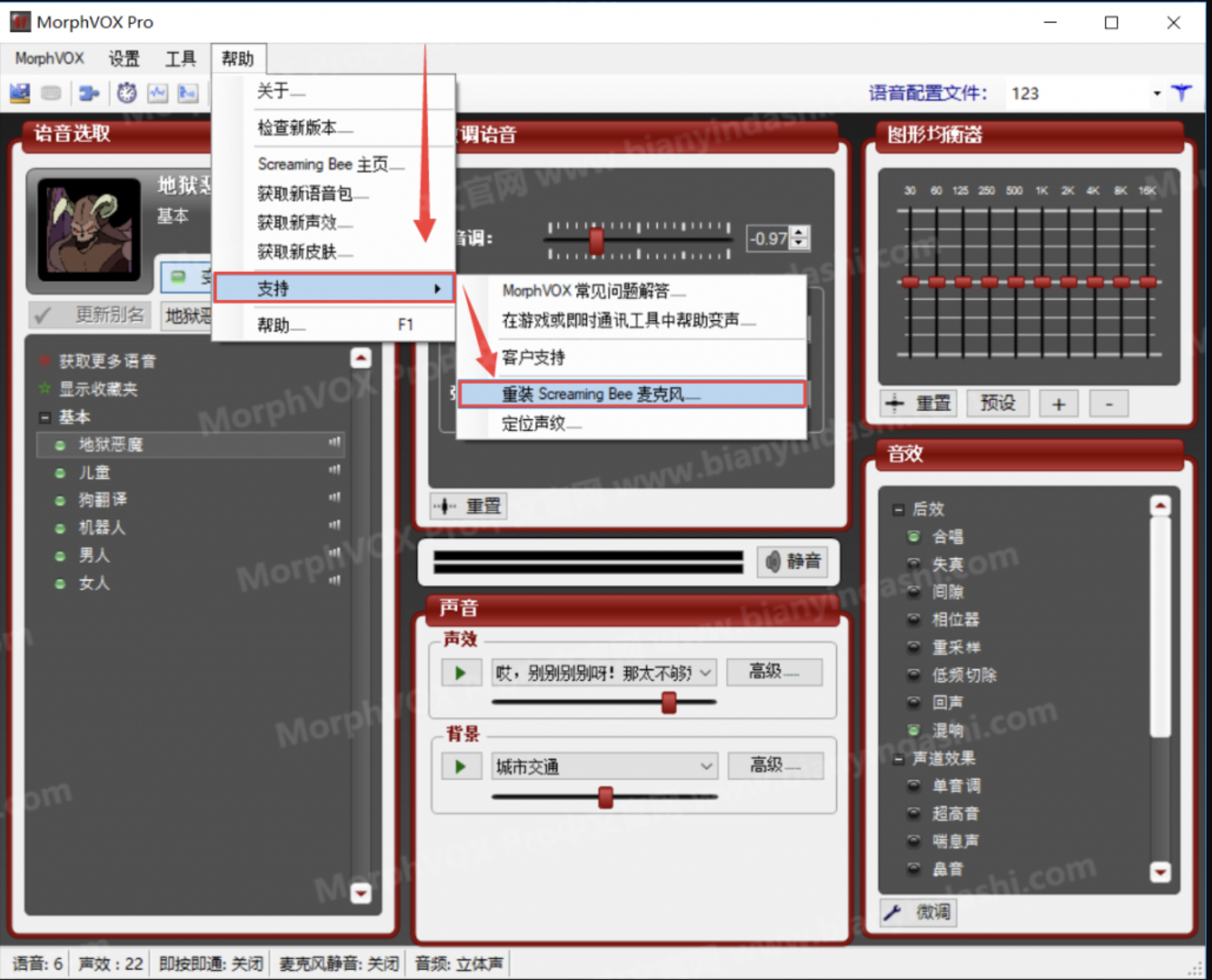Screen dimensions: 1212x980
Task: Toggle the 相位器 effect
Action: coord(914,620)
